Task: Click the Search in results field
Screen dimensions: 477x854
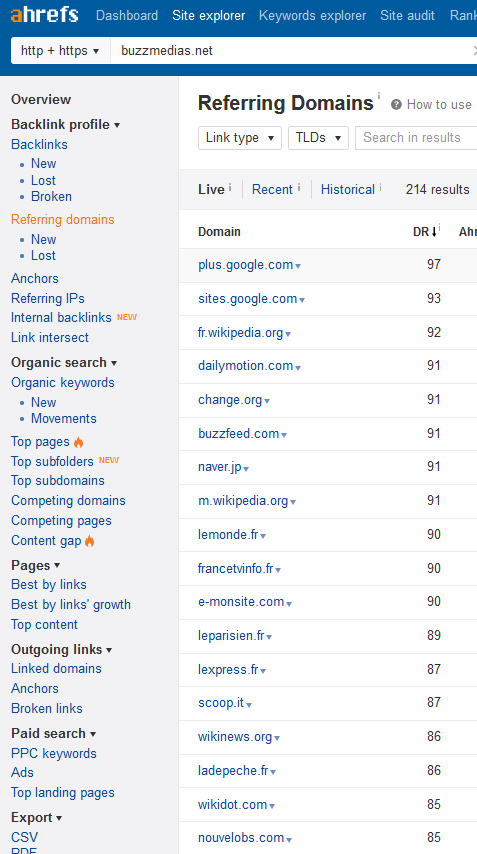Action: pyautogui.click(x=416, y=138)
